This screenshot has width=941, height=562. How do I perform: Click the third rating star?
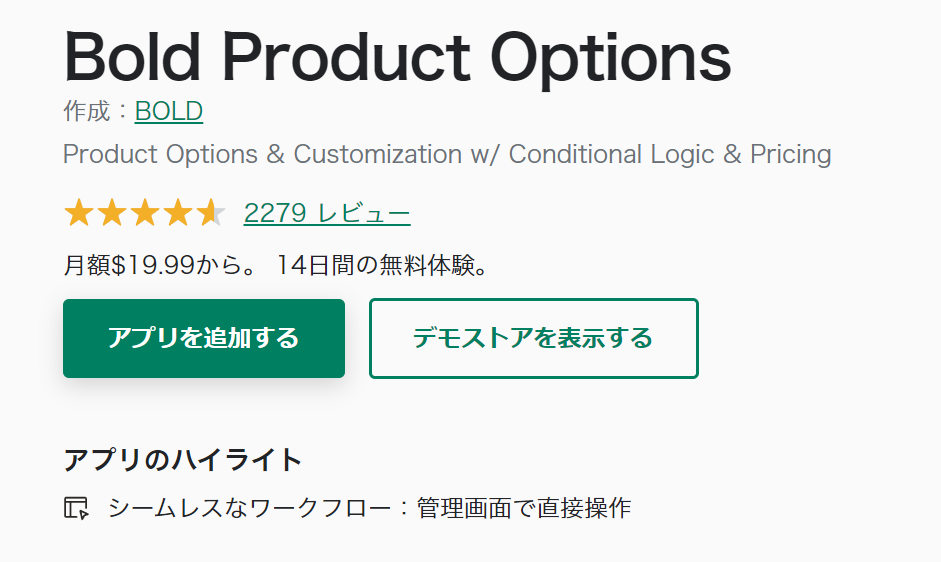(144, 213)
